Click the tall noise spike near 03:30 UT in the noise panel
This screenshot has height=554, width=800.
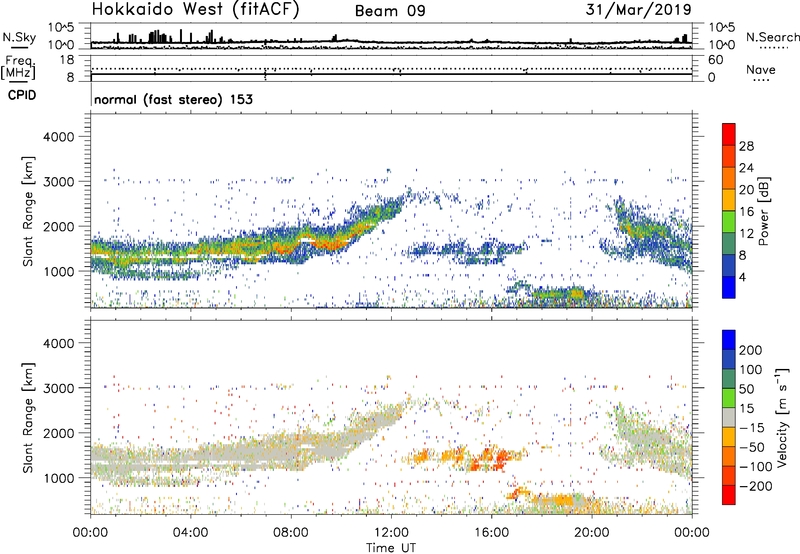181,36
